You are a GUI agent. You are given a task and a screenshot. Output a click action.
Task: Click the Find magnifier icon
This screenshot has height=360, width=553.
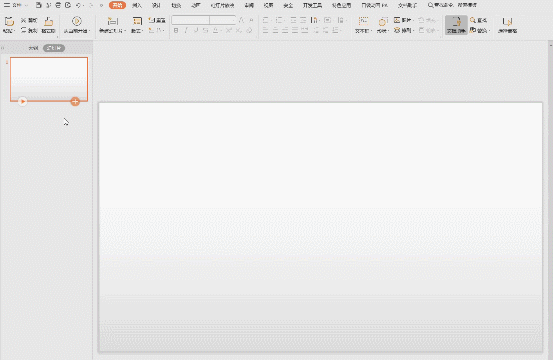click(x=473, y=20)
